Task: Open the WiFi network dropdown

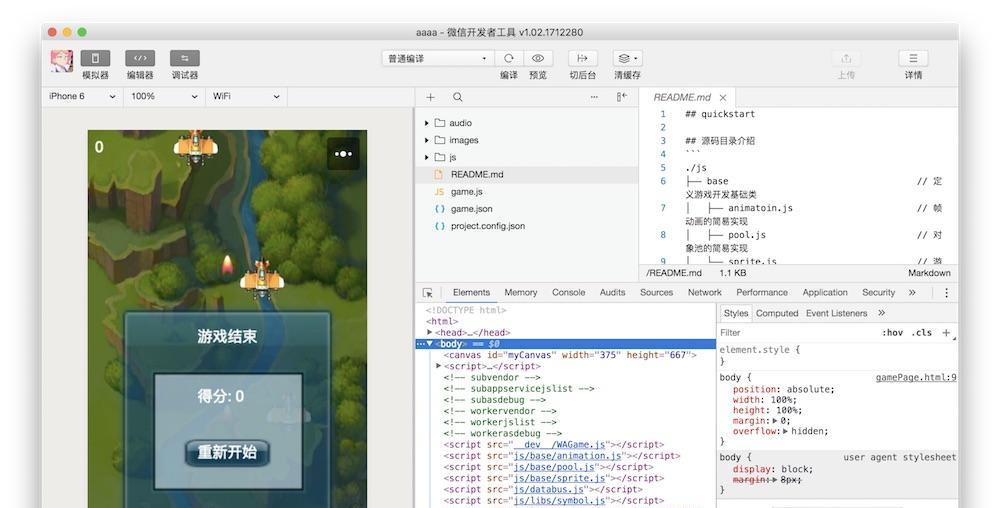Action: click(246, 96)
